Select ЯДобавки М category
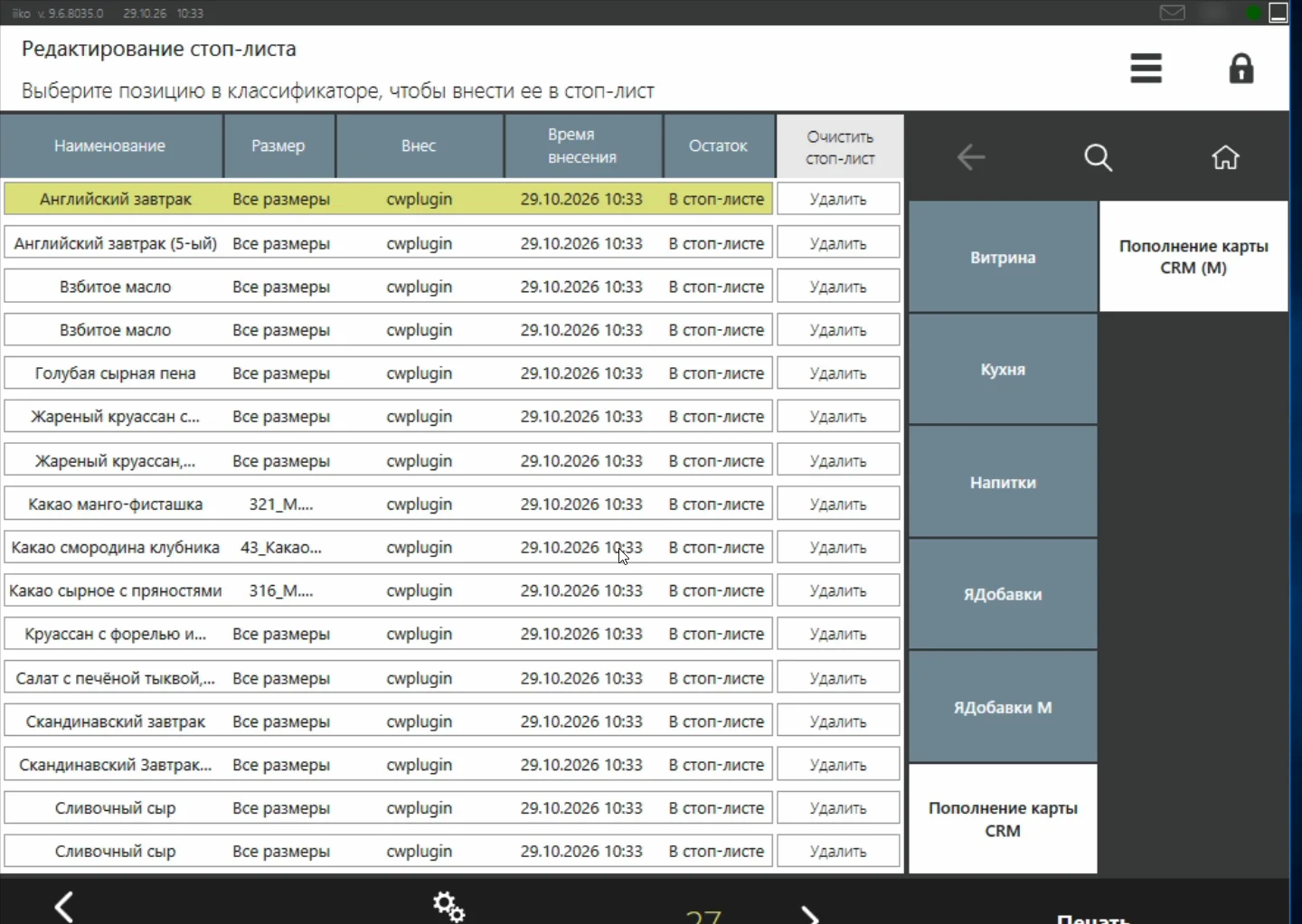The width and height of the screenshot is (1302, 924). click(1003, 707)
